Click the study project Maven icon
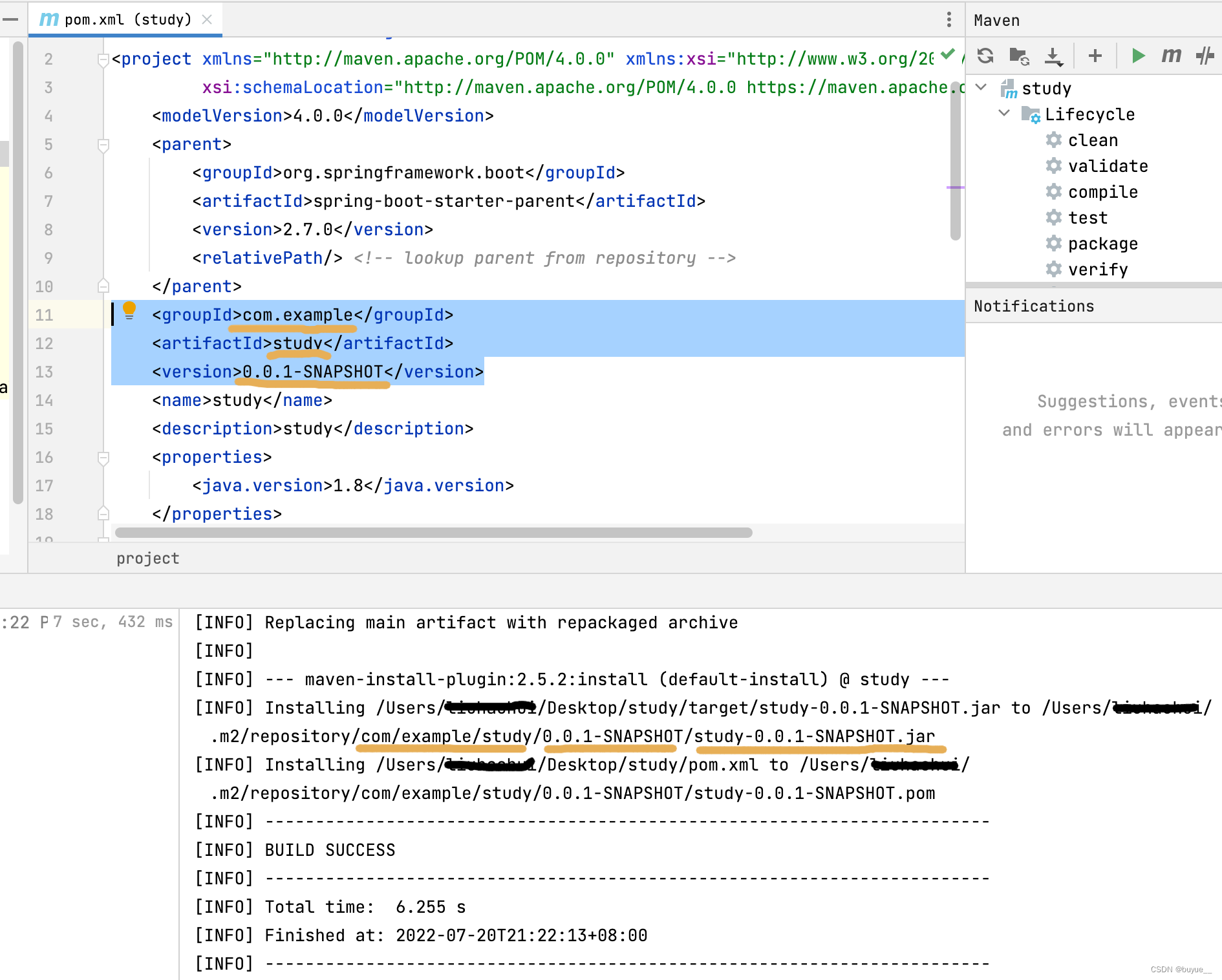 tap(1008, 89)
